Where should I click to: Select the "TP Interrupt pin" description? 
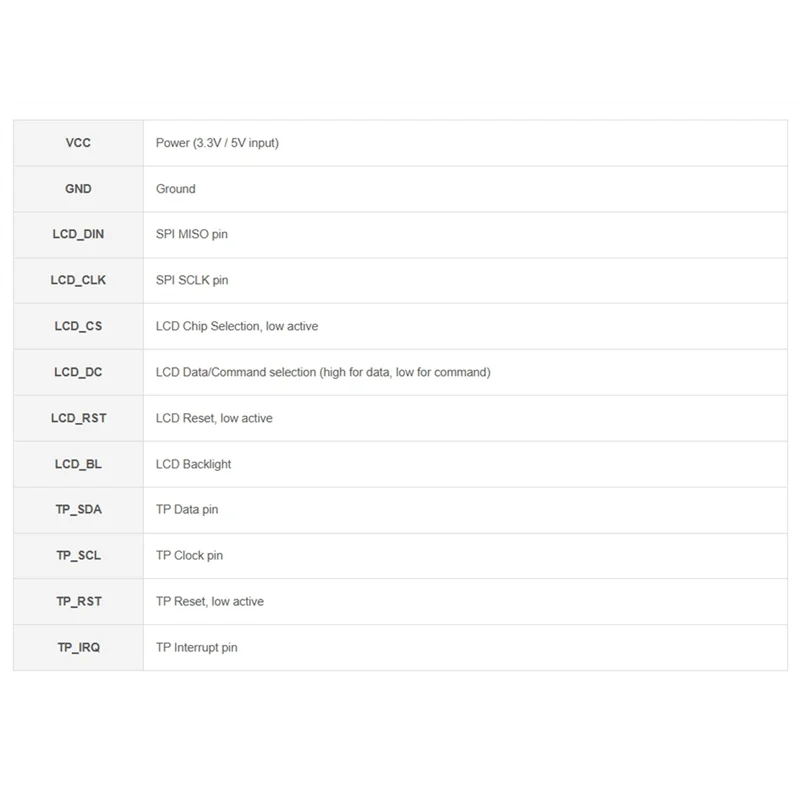tap(197, 647)
